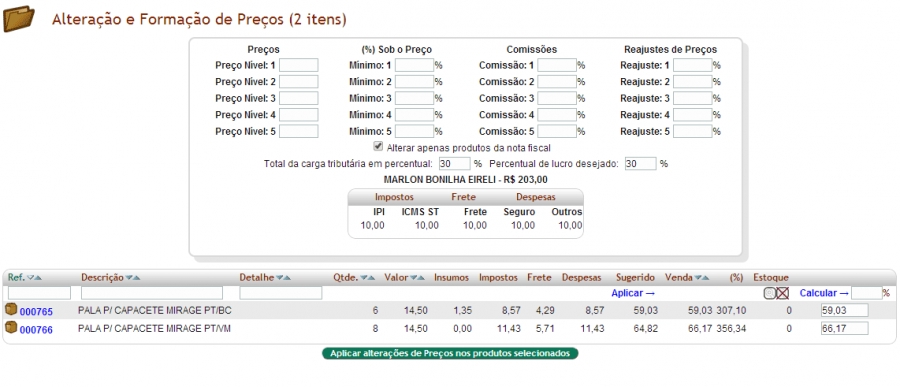The width and height of the screenshot is (900, 387).
Task: Click the folder icon beside the page title
Action: click(19, 19)
